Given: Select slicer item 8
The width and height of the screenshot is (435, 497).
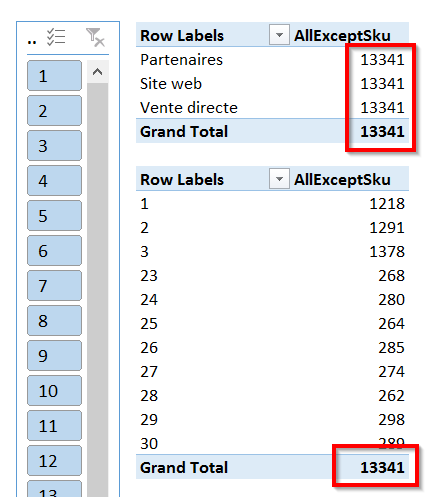Looking at the screenshot, I should click(54, 321).
